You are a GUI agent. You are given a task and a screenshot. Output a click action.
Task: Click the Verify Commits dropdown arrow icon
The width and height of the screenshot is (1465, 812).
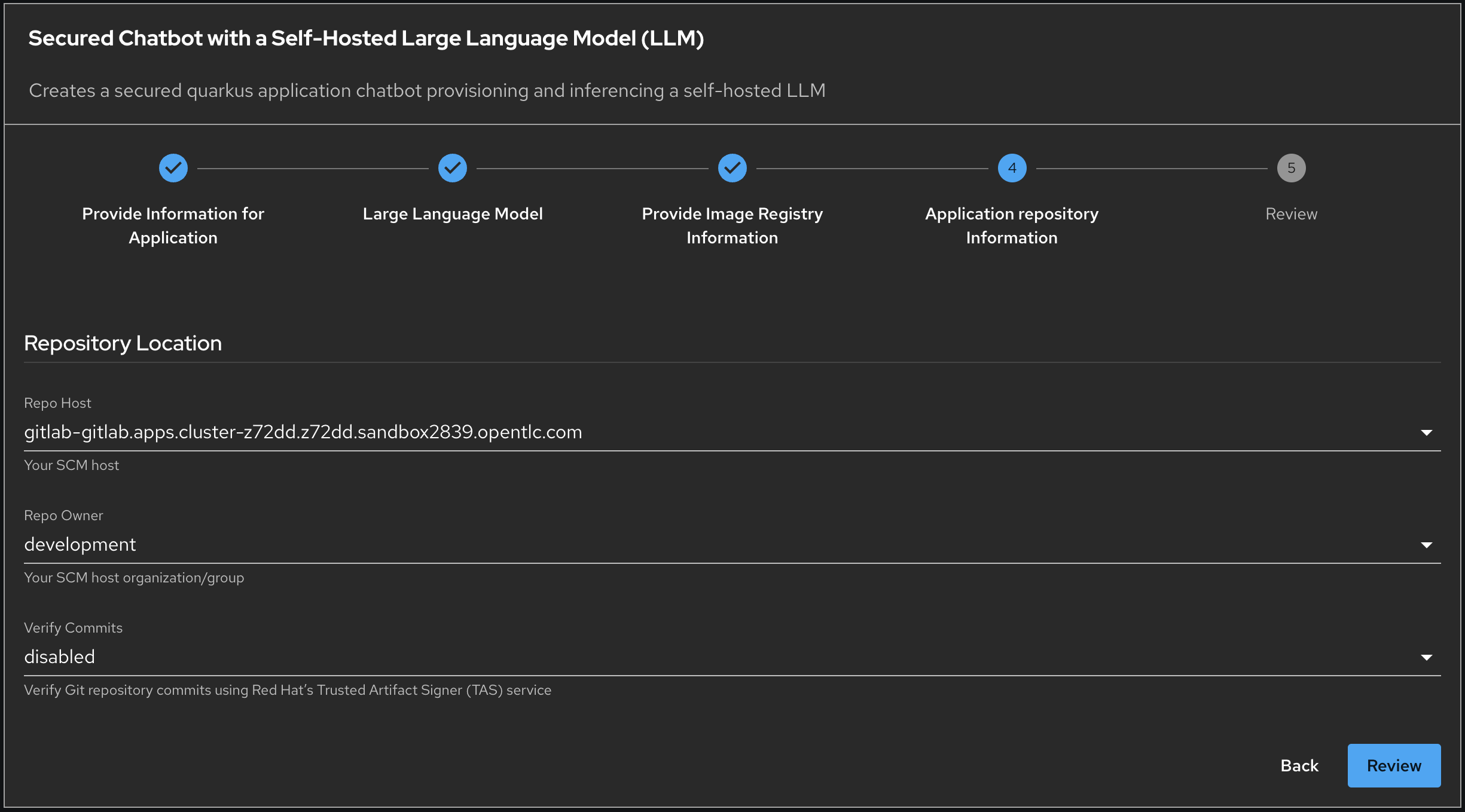[1427, 657]
